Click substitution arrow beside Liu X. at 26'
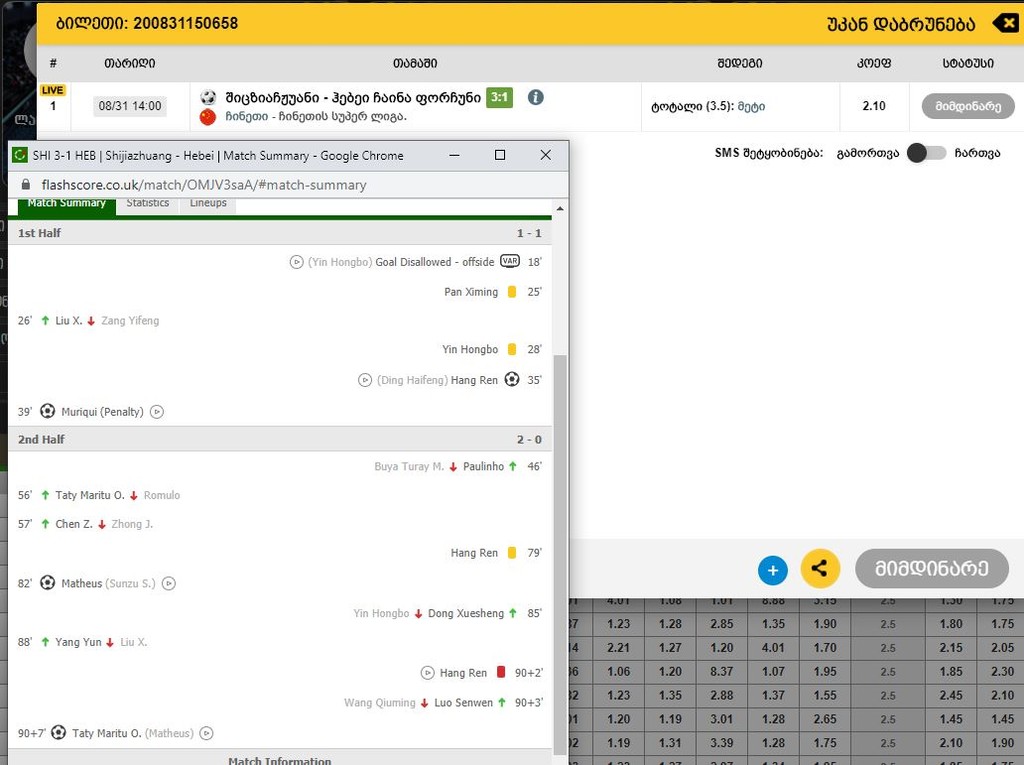1024x765 pixels. coord(45,321)
